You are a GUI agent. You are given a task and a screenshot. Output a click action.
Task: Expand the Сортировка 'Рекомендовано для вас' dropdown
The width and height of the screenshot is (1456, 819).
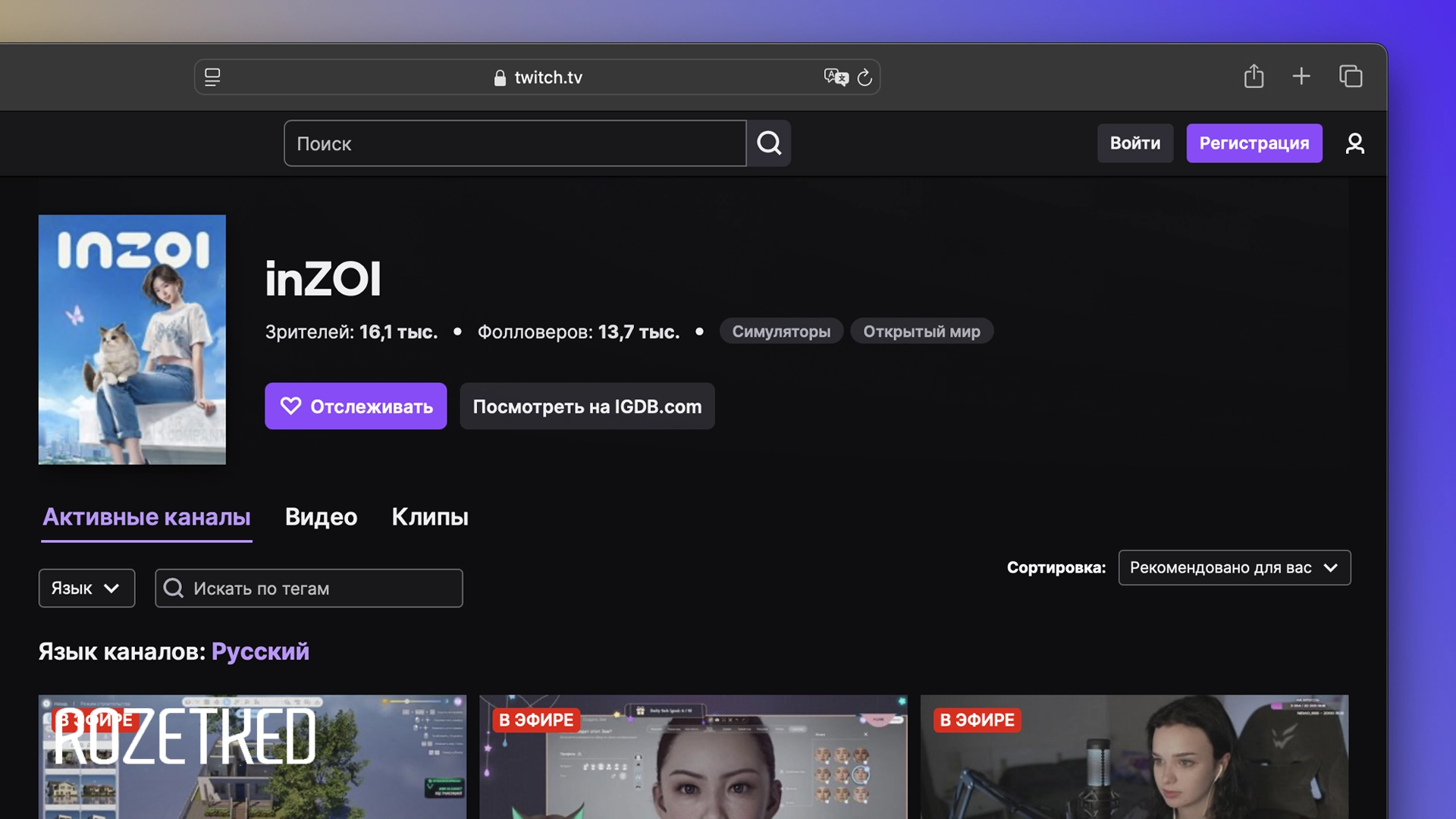(x=1234, y=567)
